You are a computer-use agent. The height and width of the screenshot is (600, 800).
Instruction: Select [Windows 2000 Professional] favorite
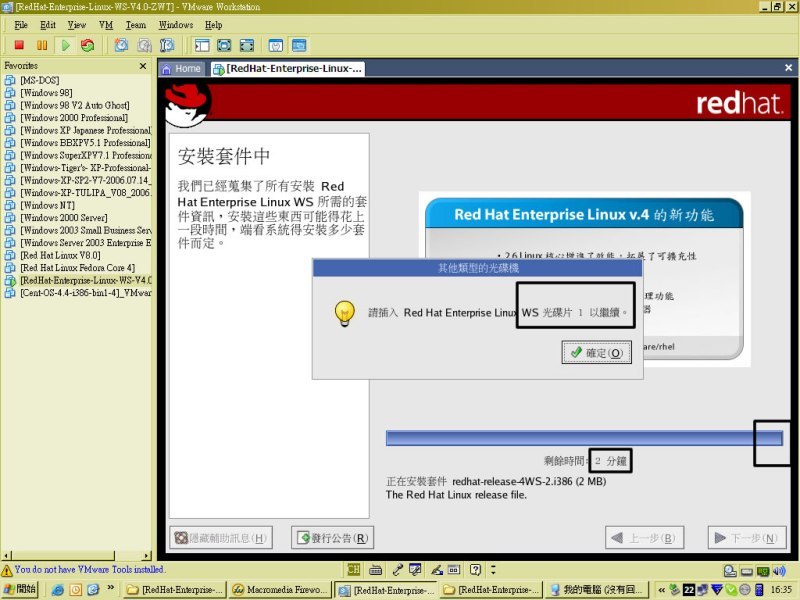pos(74,117)
